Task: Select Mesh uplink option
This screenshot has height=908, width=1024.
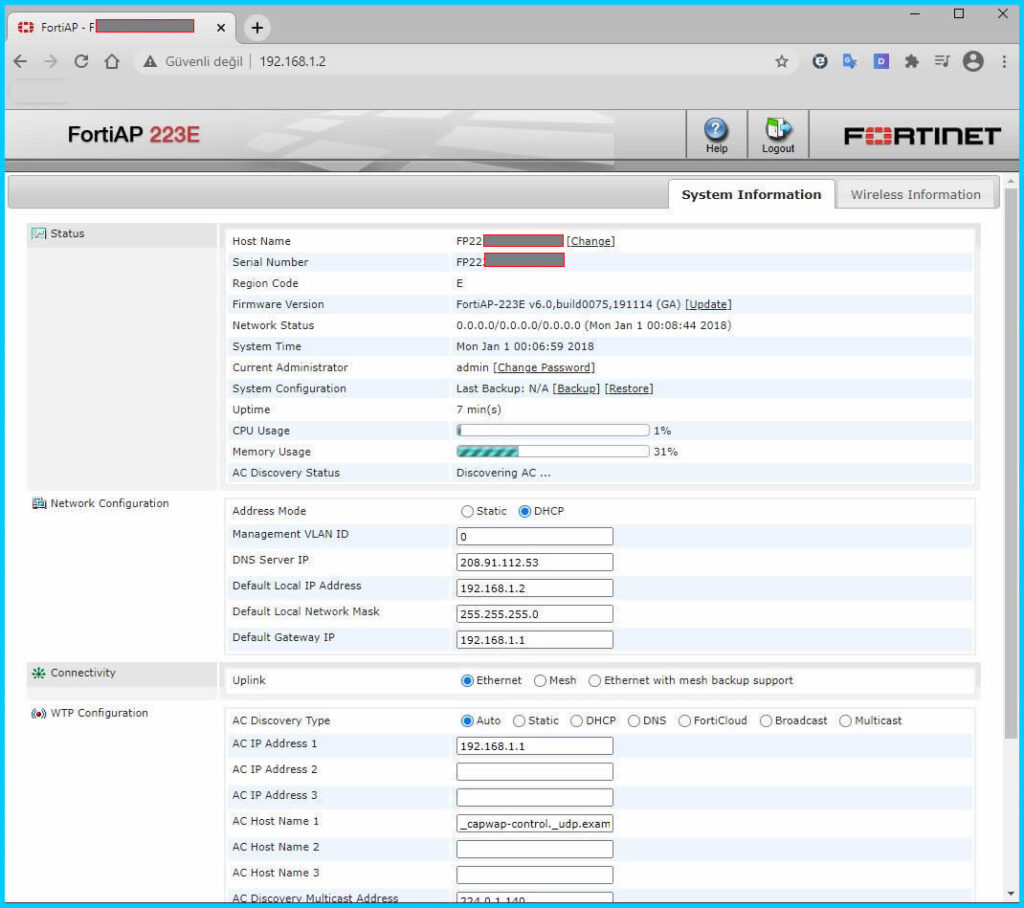Action: [x=540, y=681]
